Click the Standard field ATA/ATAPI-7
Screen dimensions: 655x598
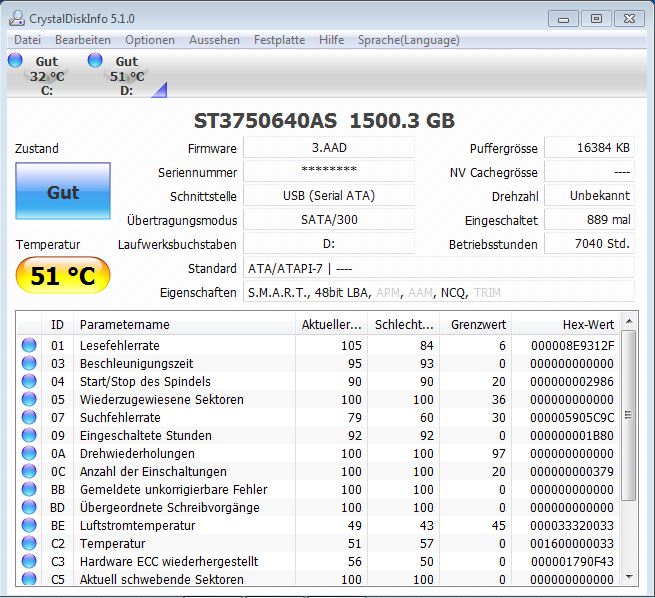point(439,268)
